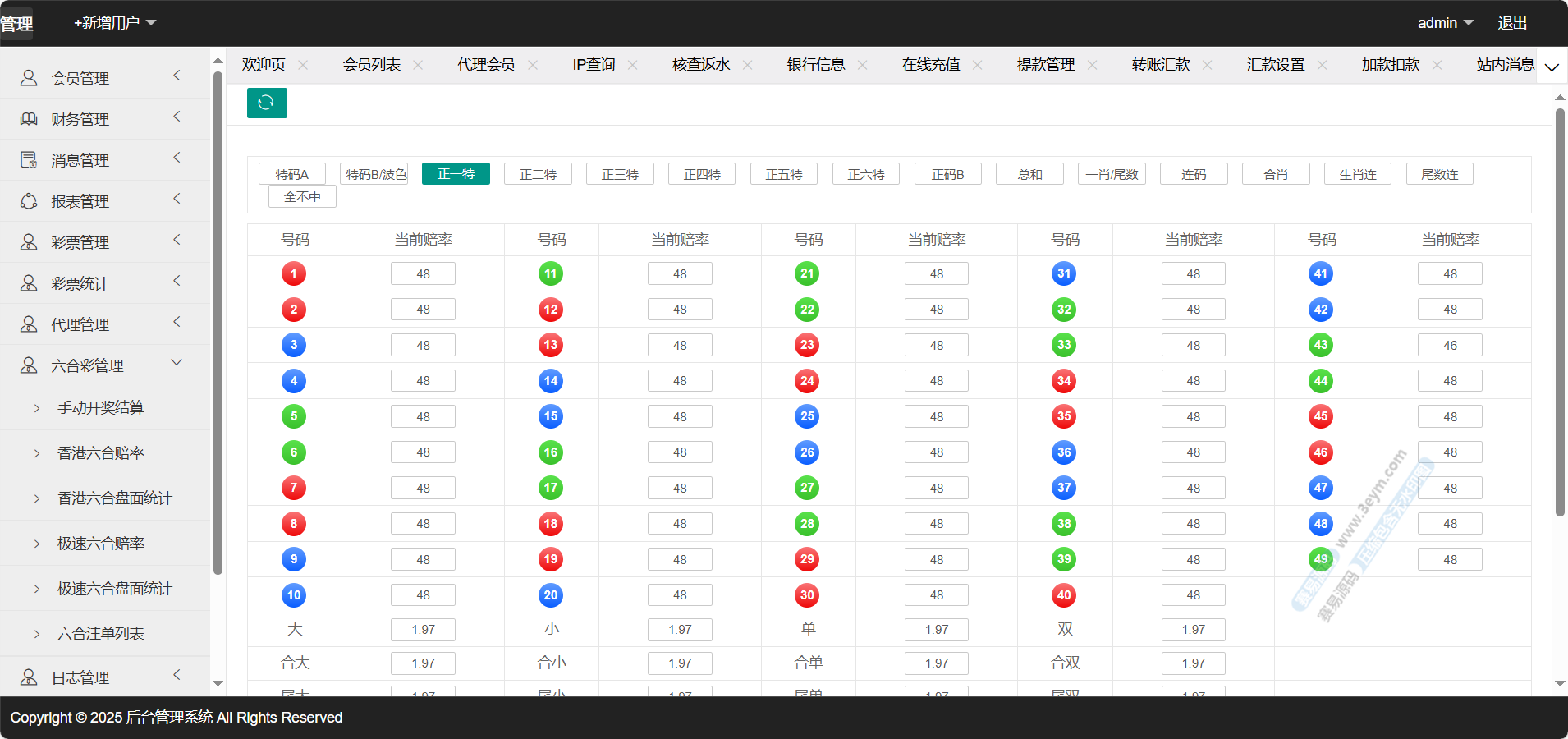Switch to the 特码A bet type

pyautogui.click(x=292, y=174)
